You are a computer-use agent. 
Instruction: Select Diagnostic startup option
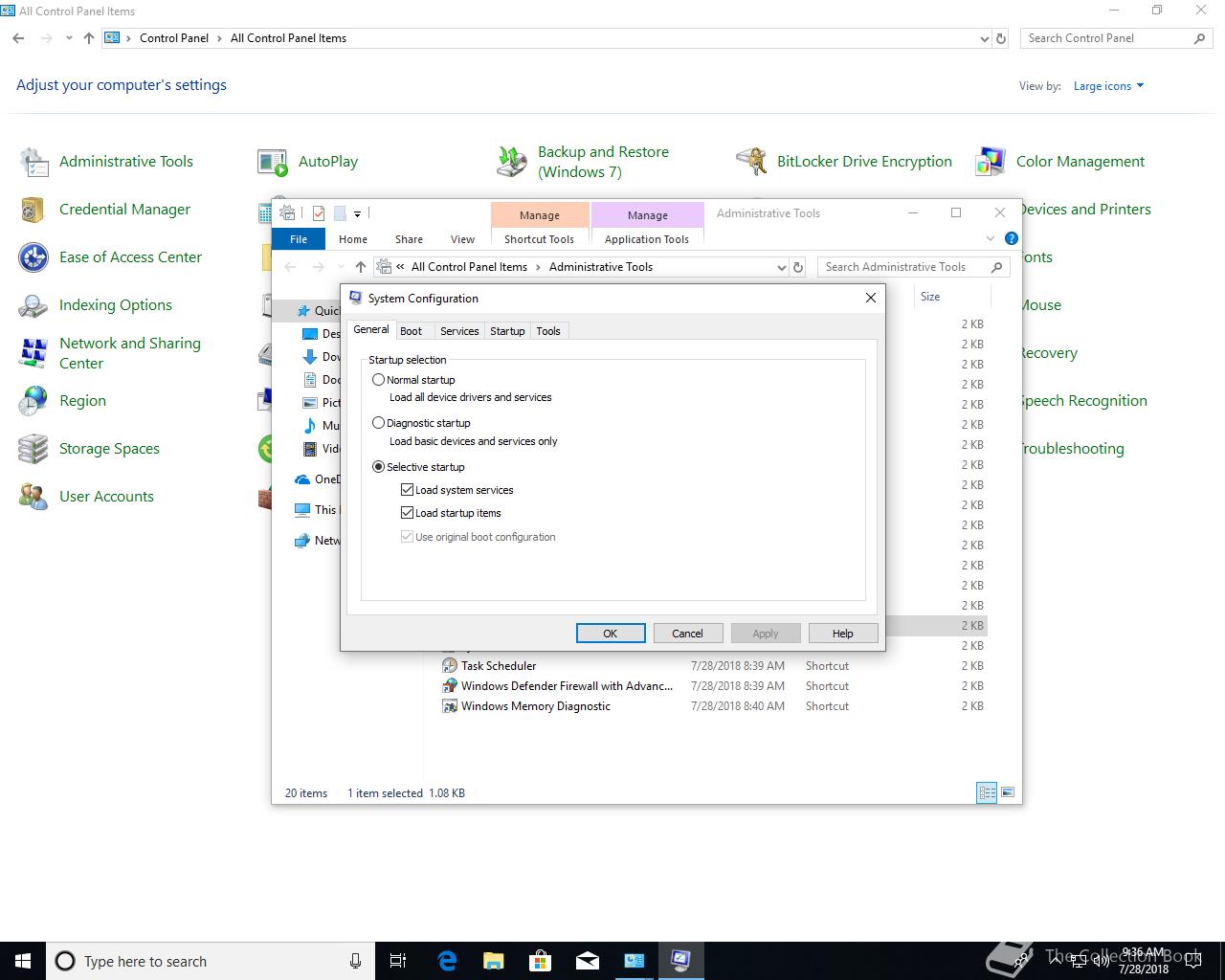421,423
